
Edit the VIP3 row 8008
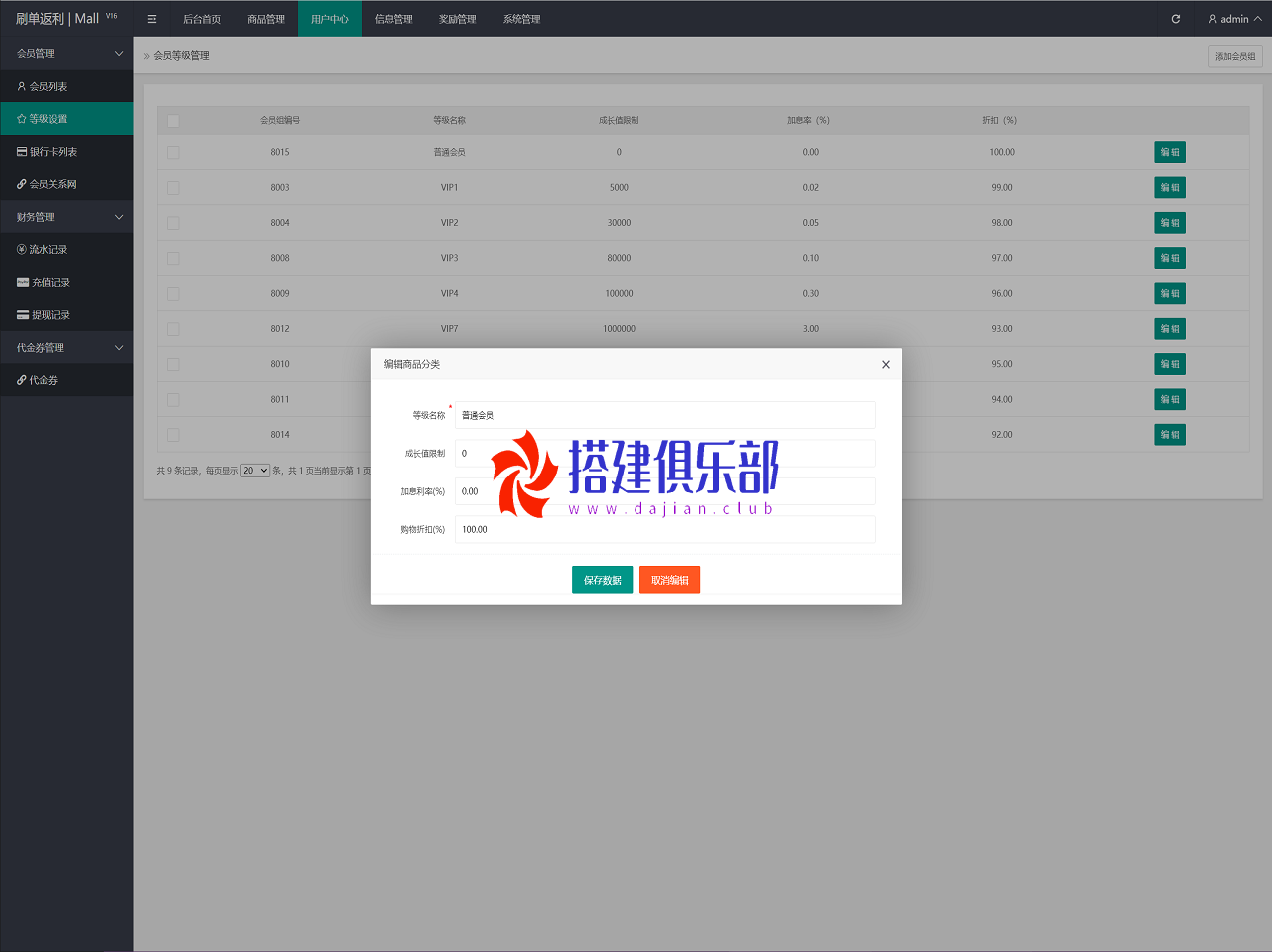[1170, 258]
